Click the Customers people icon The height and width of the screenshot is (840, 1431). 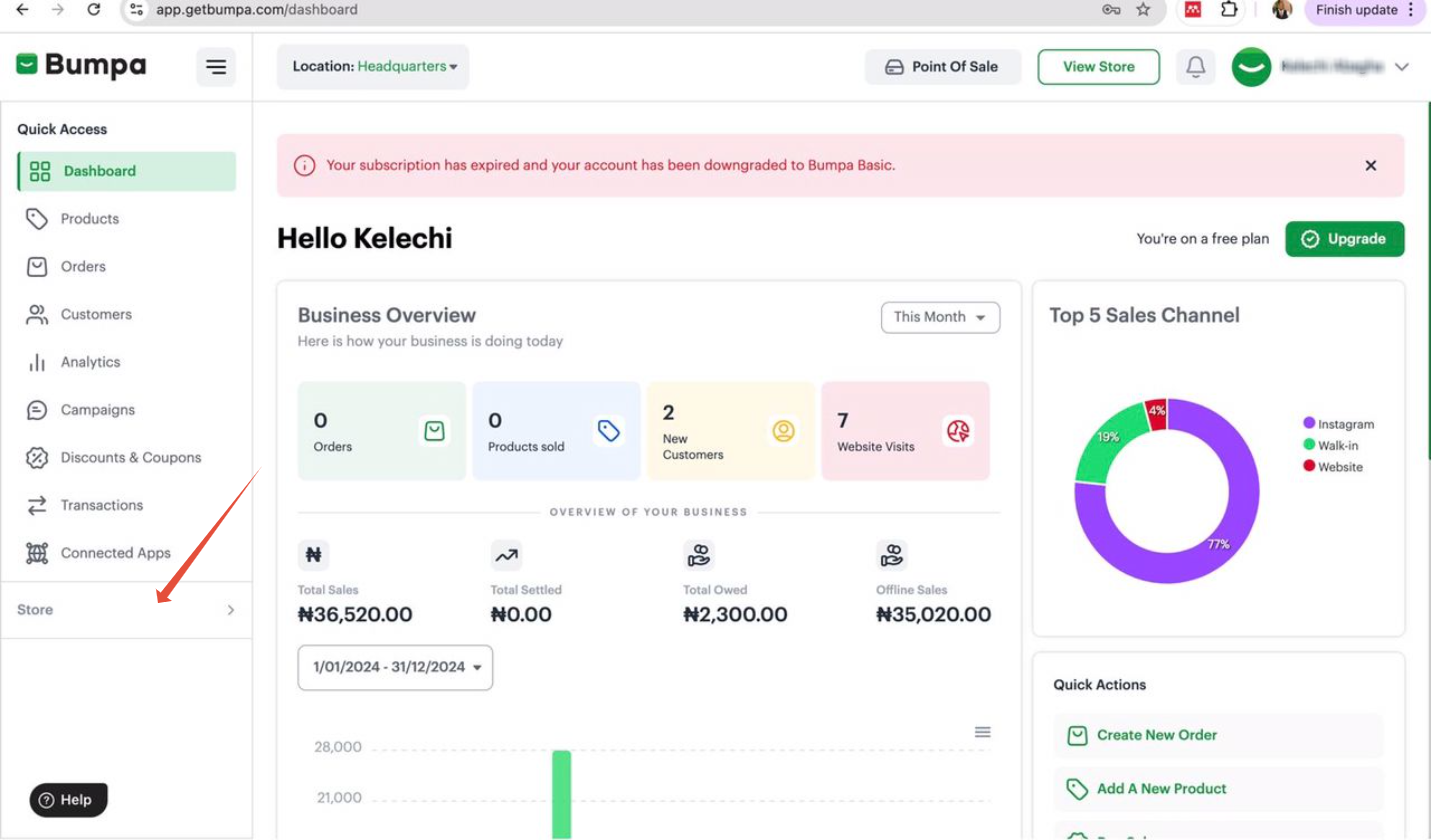click(37, 315)
